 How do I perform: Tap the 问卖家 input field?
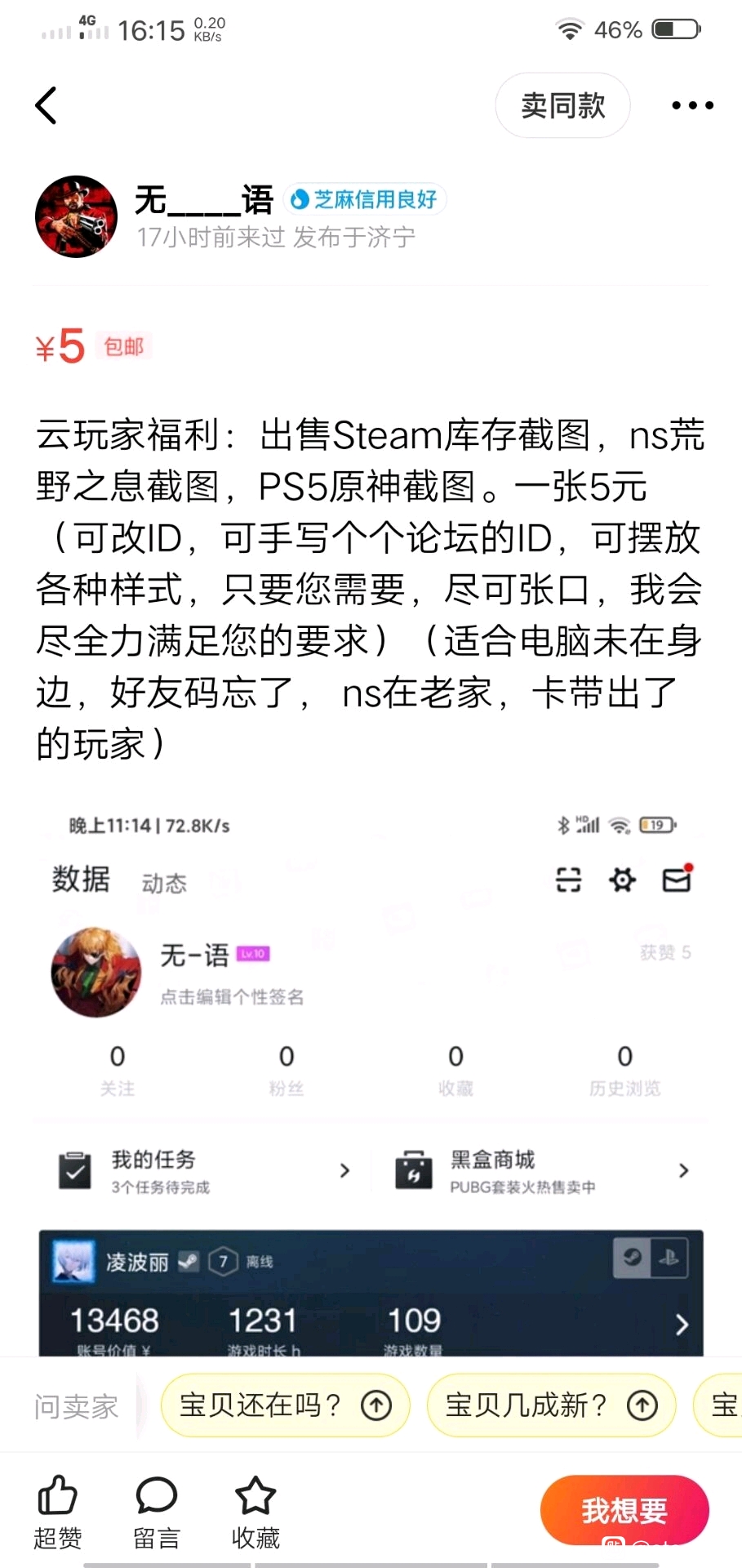[77, 1406]
